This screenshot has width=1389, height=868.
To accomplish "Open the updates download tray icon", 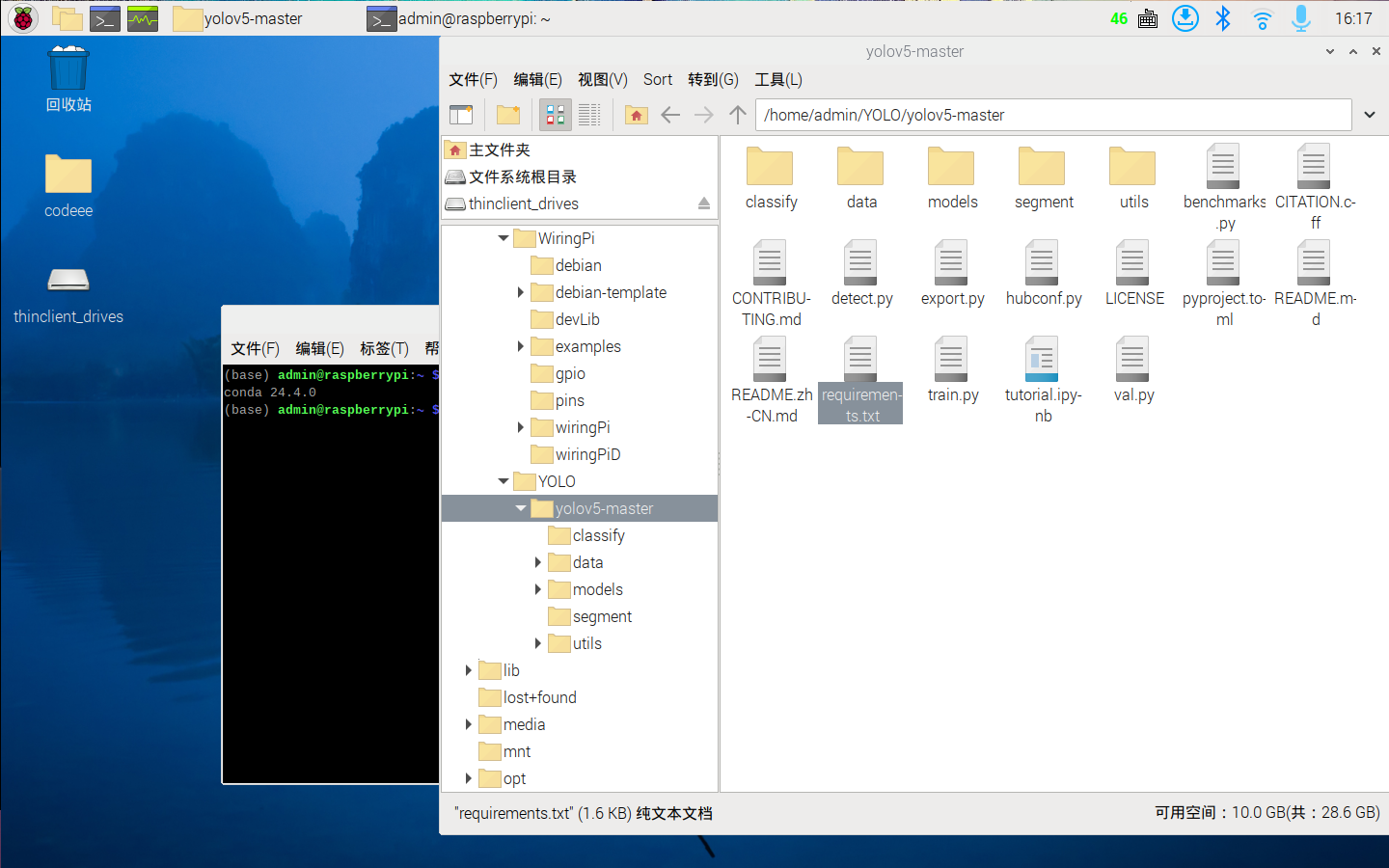I will [1185, 18].
